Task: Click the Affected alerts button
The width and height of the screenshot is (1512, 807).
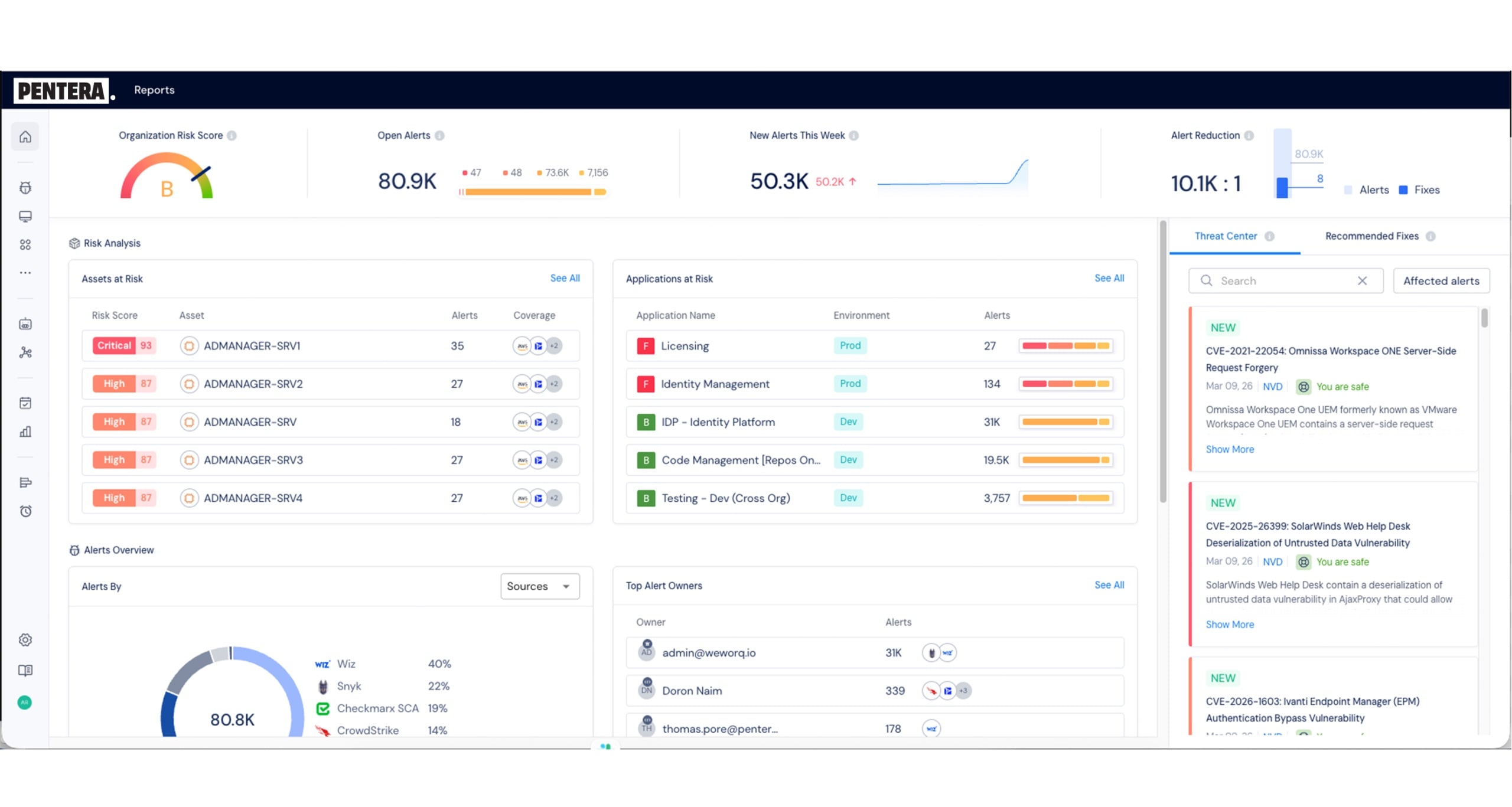Action: coord(1441,281)
